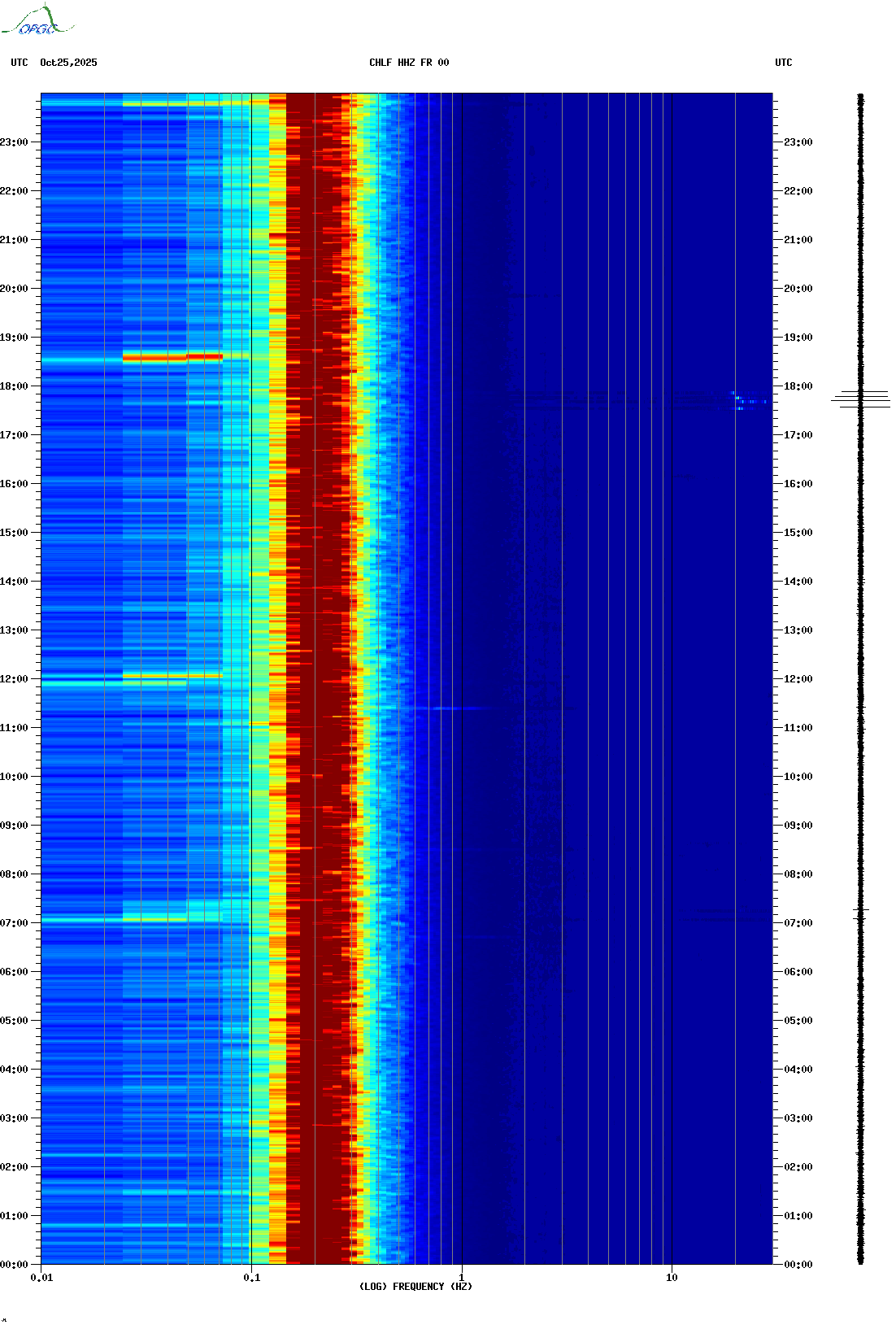Image resolution: width=896 pixels, height=1329 pixels.
Task: Click the red low-frequency burst near 18:35
Action: click(172, 356)
